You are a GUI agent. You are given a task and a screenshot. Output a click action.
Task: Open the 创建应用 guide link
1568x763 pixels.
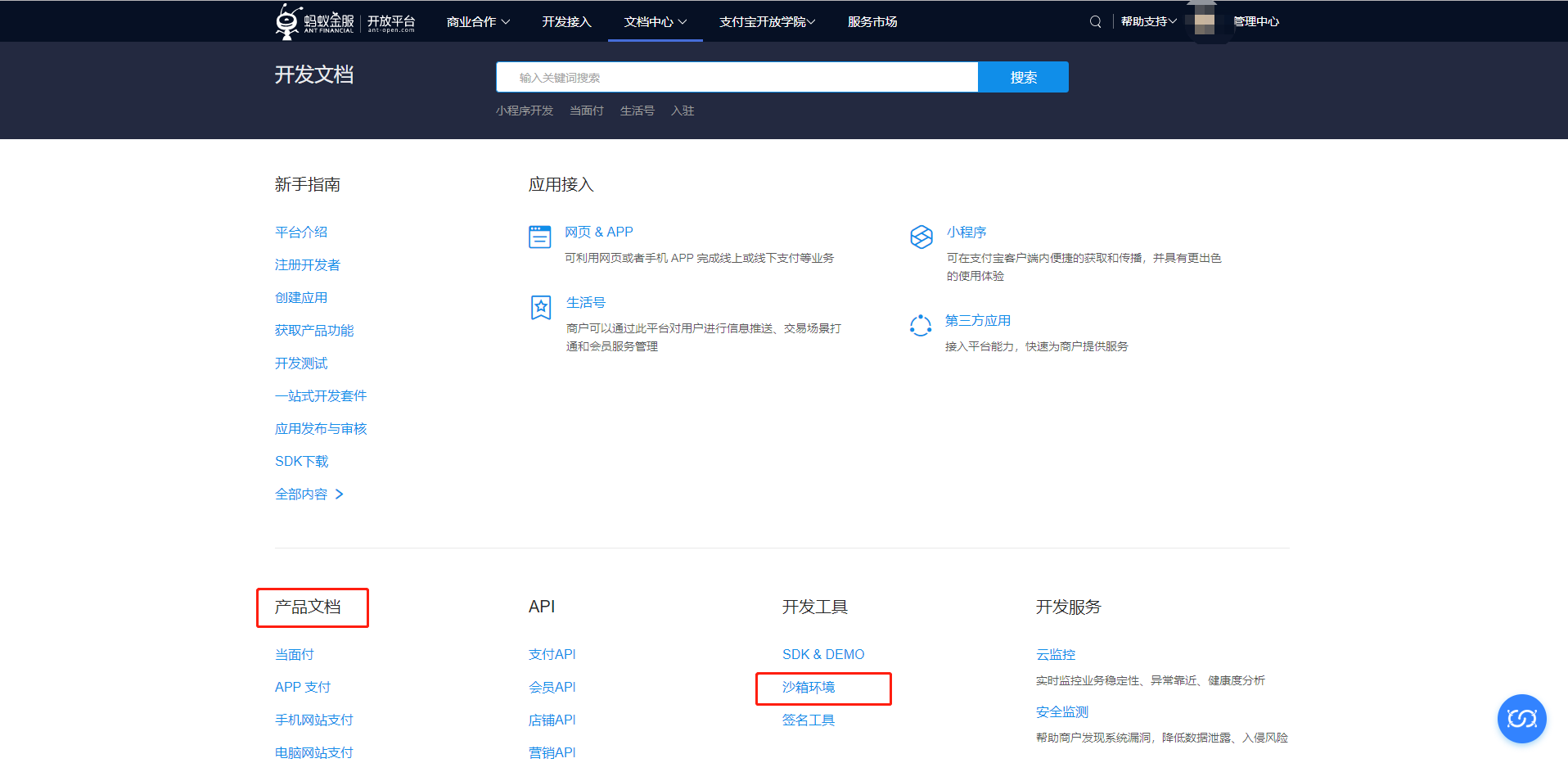point(301,298)
